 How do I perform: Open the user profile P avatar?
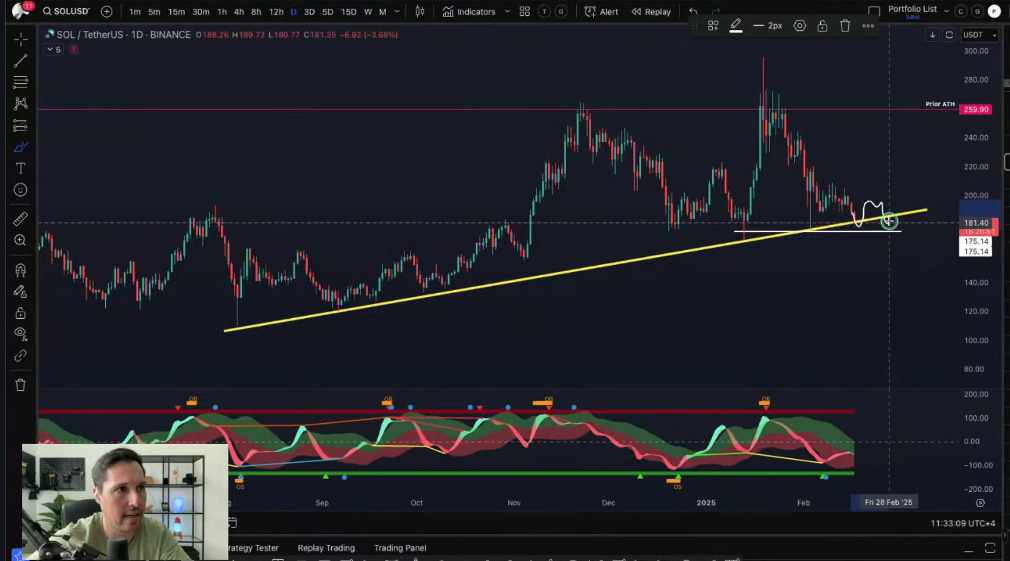click(x=995, y=12)
